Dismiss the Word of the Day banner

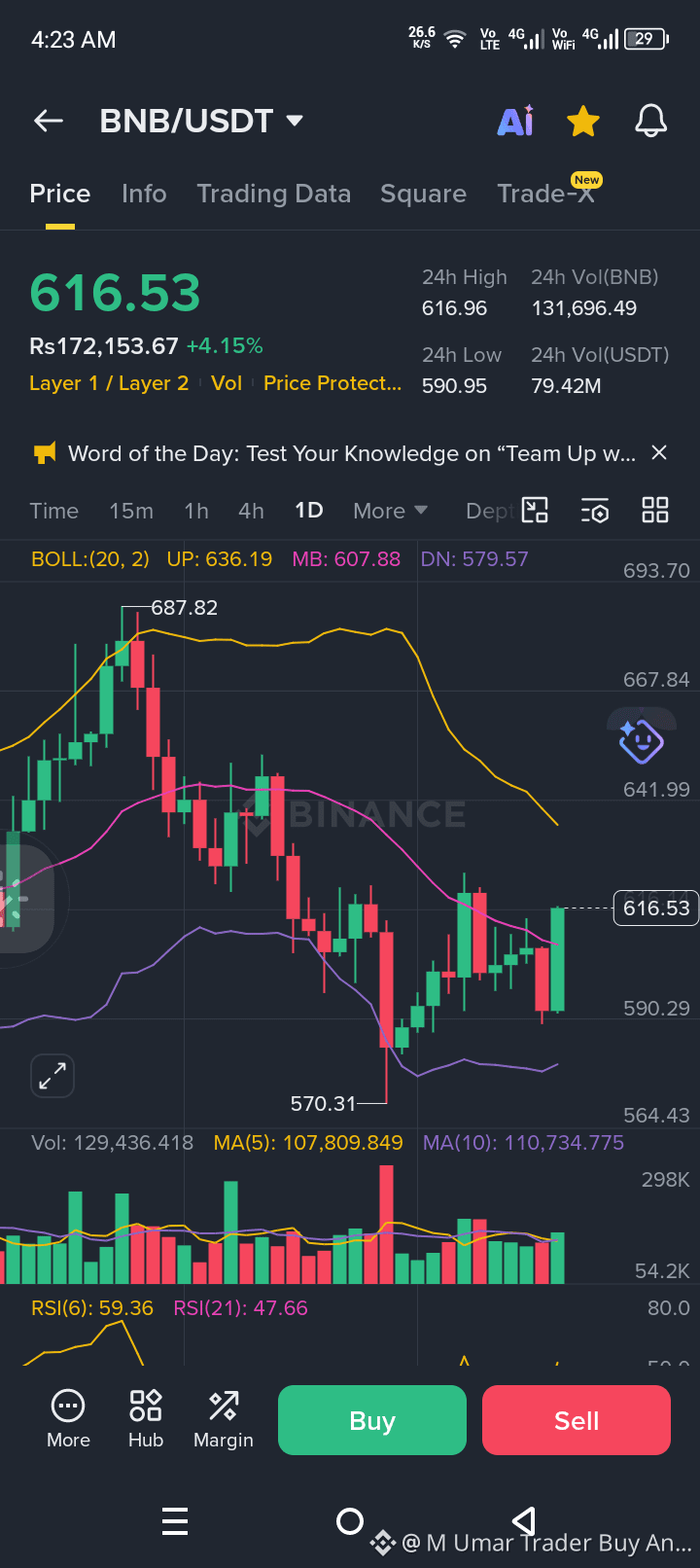tap(659, 452)
